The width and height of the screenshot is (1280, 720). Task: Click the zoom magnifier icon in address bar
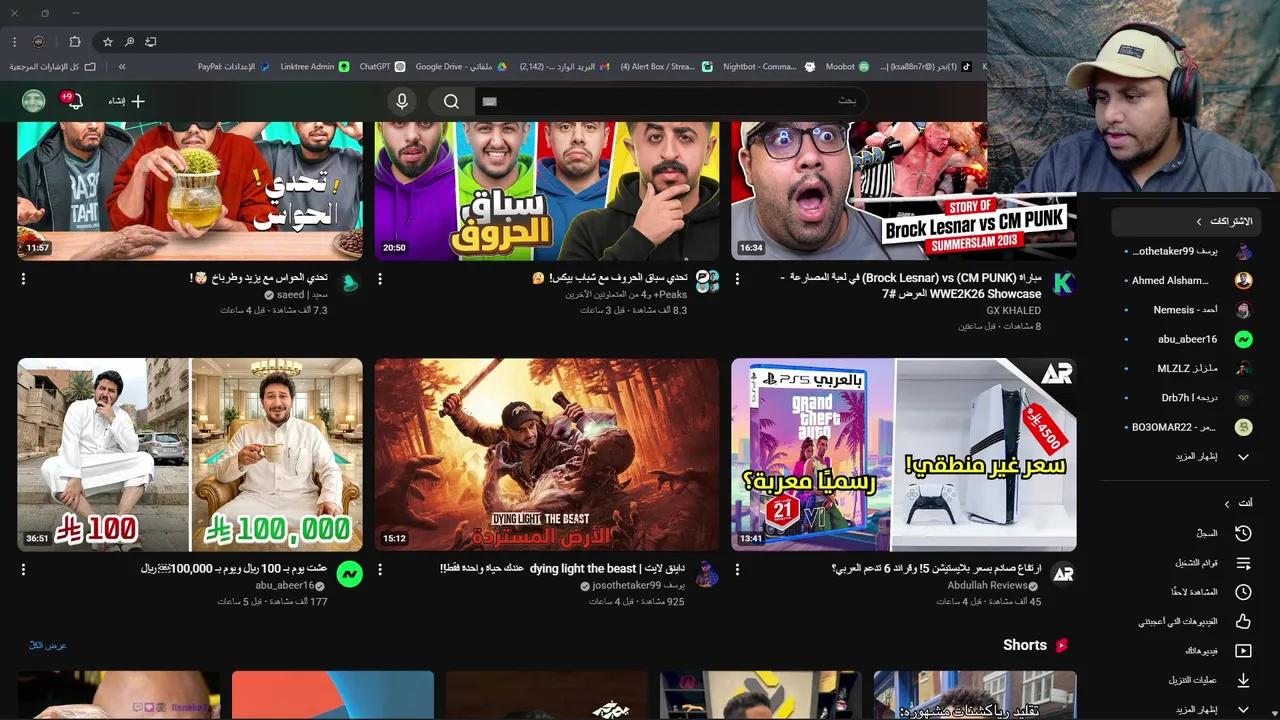click(130, 42)
